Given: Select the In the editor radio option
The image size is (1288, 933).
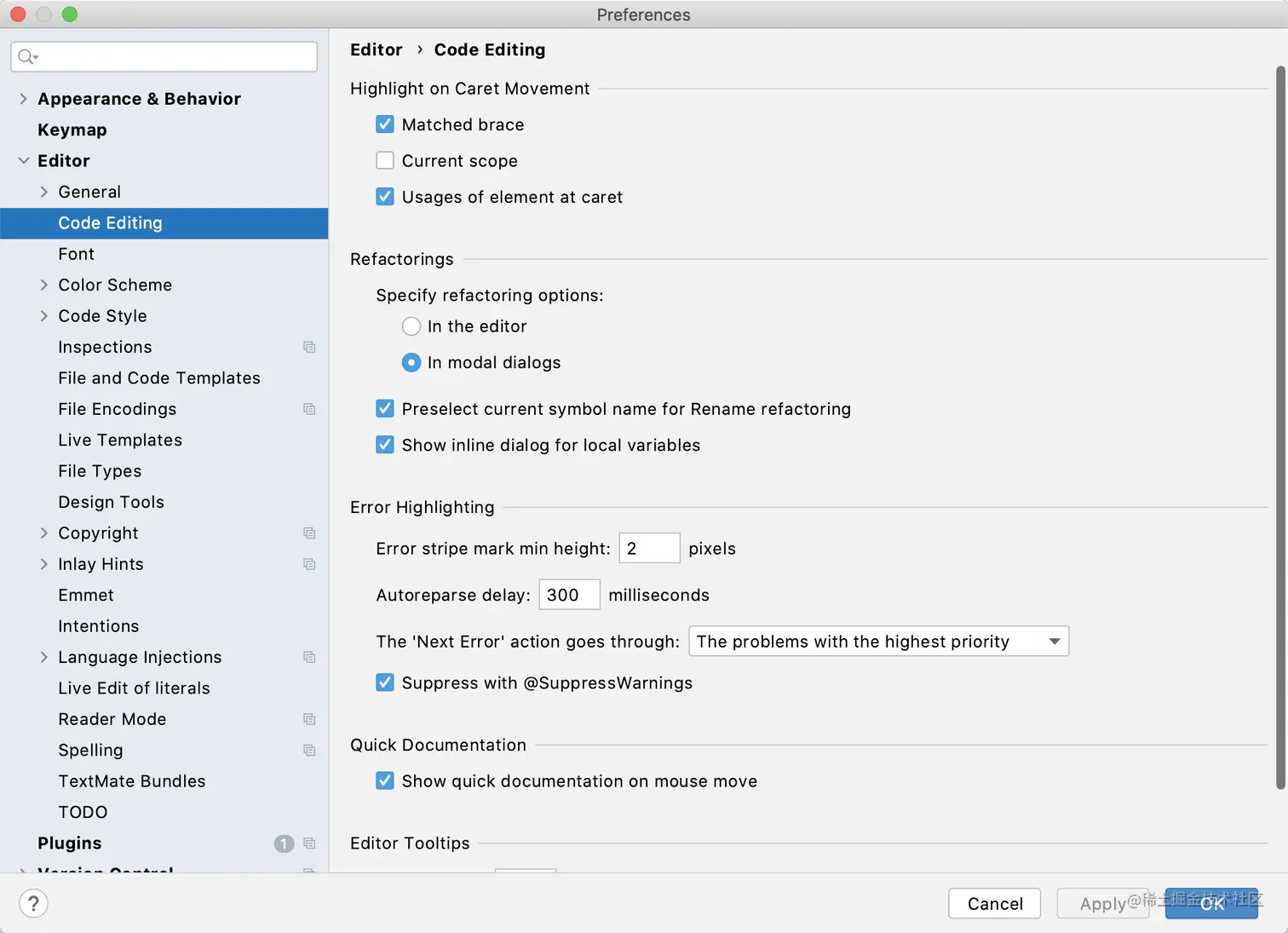Looking at the screenshot, I should click(x=411, y=326).
